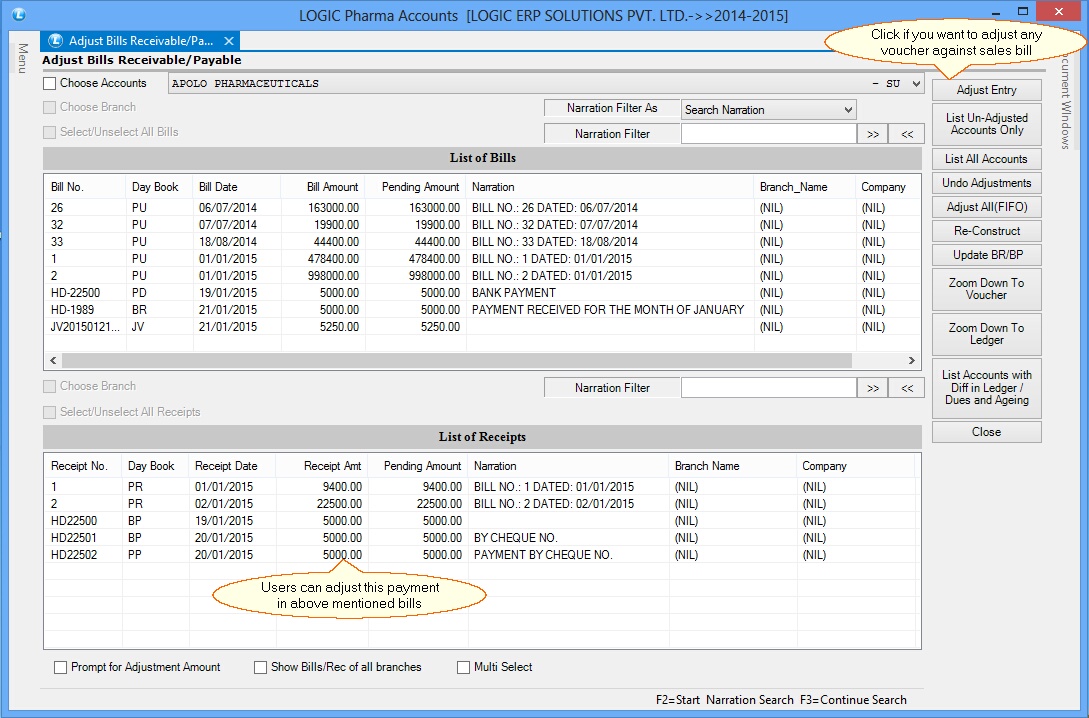Viewport: 1089px width, 718px height.
Task: Select bill number 33 row
Action: pyautogui.click(x=483, y=242)
